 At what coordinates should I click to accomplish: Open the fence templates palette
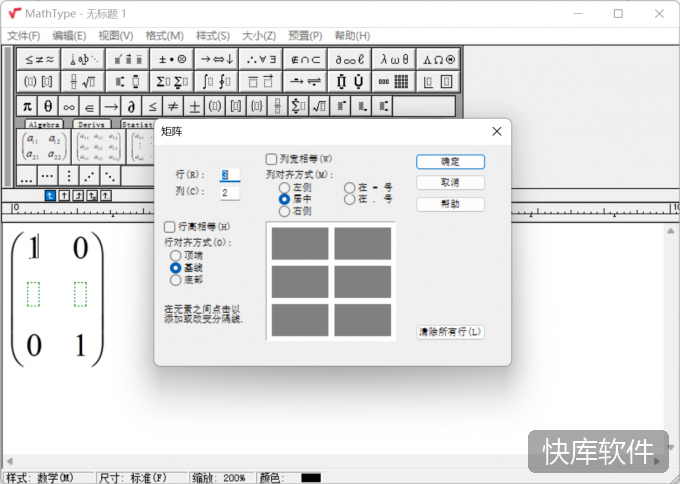tap(39, 82)
